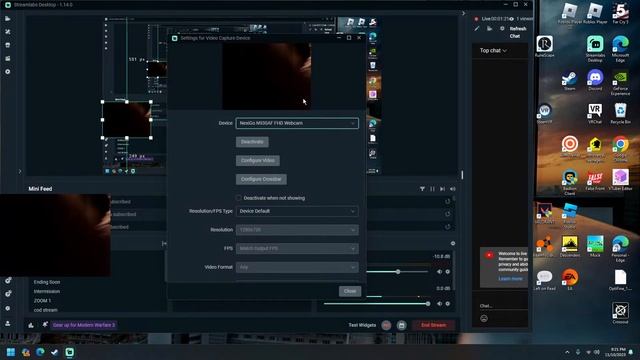The width and height of the screenshot is (640, 360).
Task: Open the Device dropdown for NexiGo webcam
Action: click(297, 123)
